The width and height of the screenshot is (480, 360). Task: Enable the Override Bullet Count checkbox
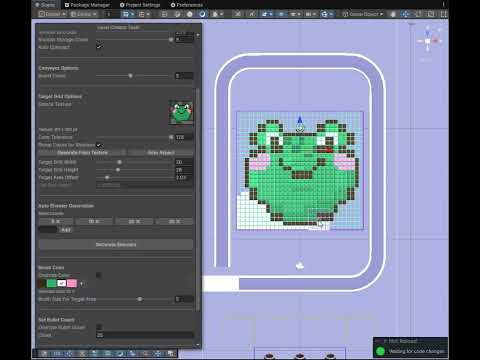(99, 327)
